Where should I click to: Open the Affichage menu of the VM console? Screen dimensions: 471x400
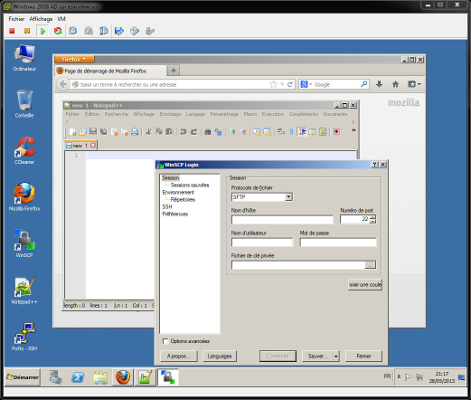coord(41,19)
